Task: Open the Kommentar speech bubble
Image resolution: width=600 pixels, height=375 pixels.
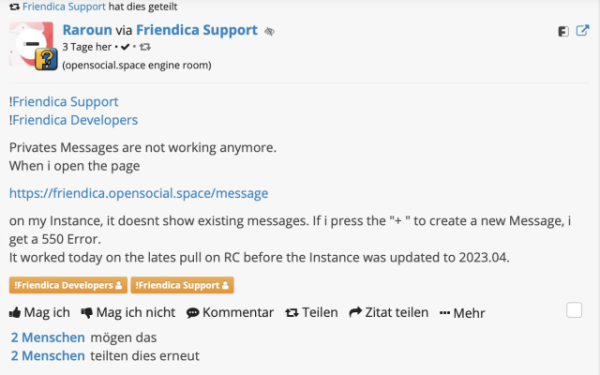Action: pyautogui.click(x=192, y=313)
